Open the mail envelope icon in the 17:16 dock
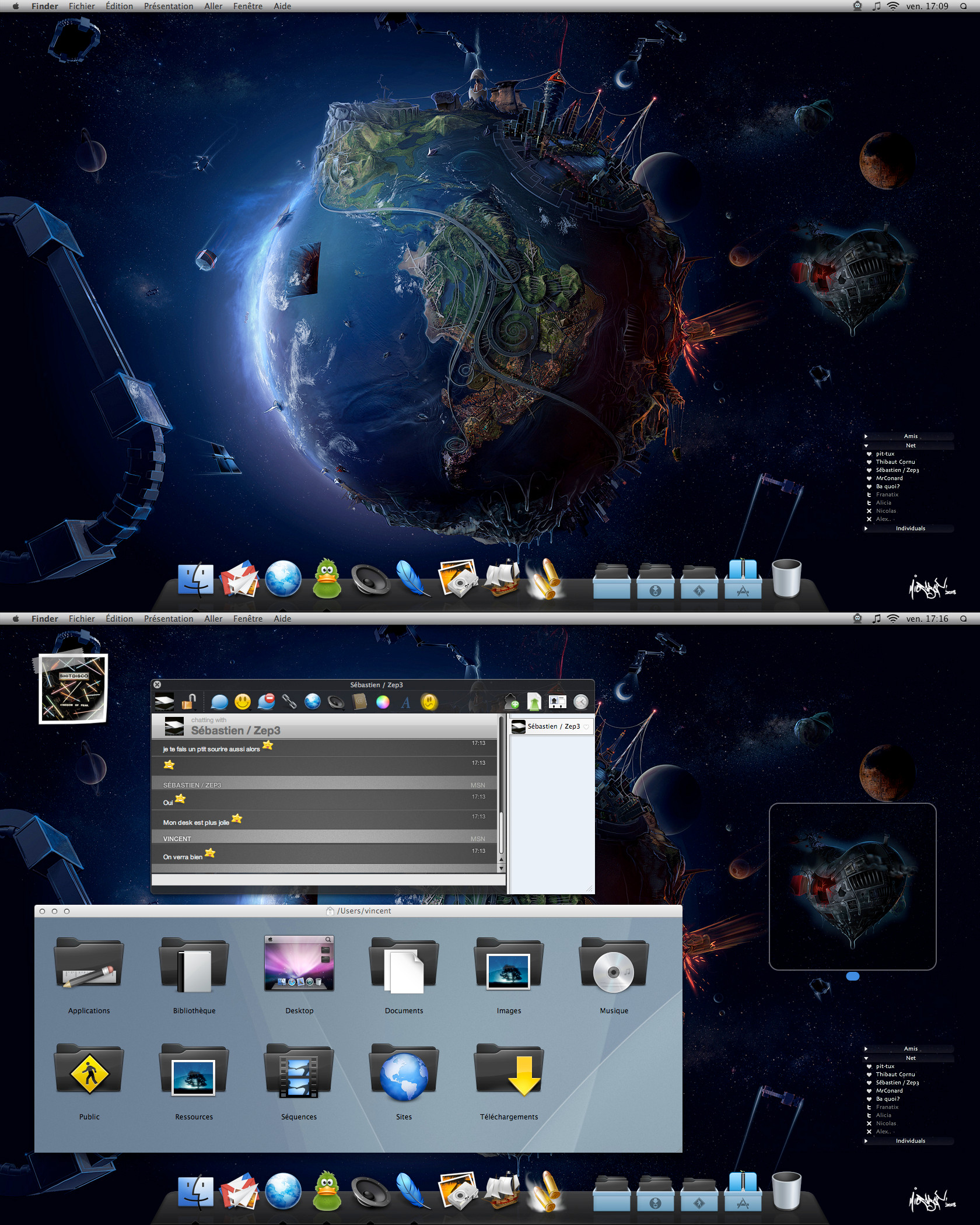 [239, 1191]
